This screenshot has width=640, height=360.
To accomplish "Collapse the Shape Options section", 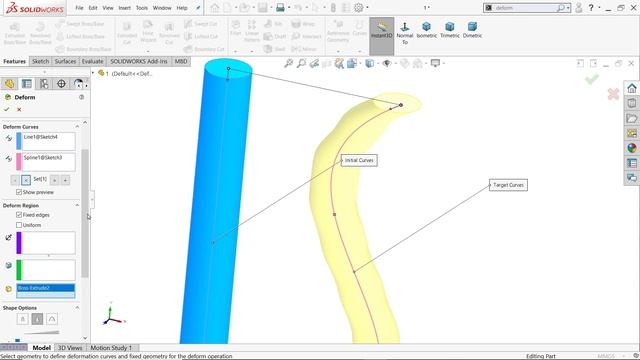I will (x=77, y=308).
